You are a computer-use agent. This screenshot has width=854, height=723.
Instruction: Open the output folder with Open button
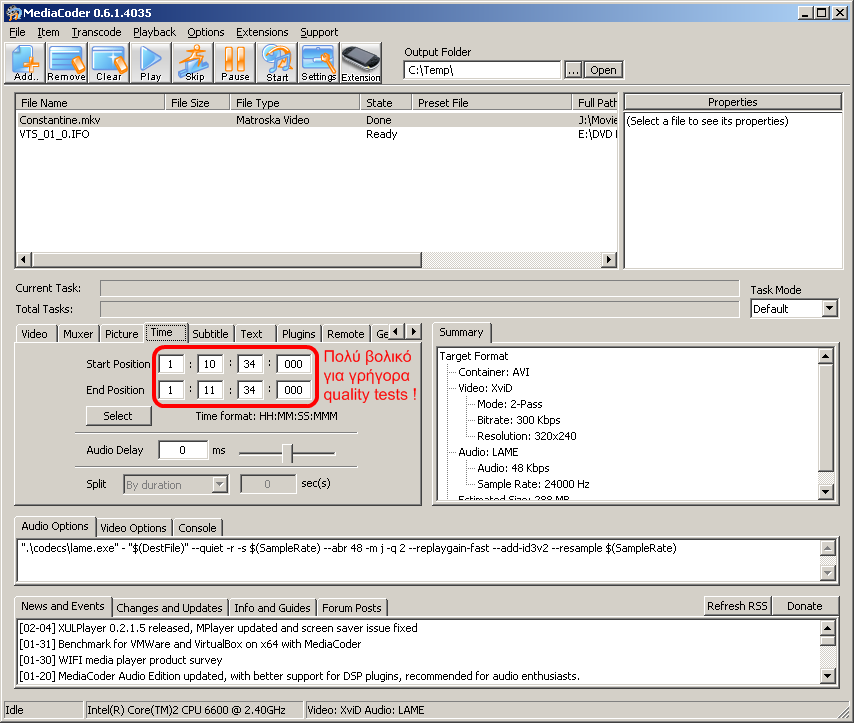(x=603, y=70)
